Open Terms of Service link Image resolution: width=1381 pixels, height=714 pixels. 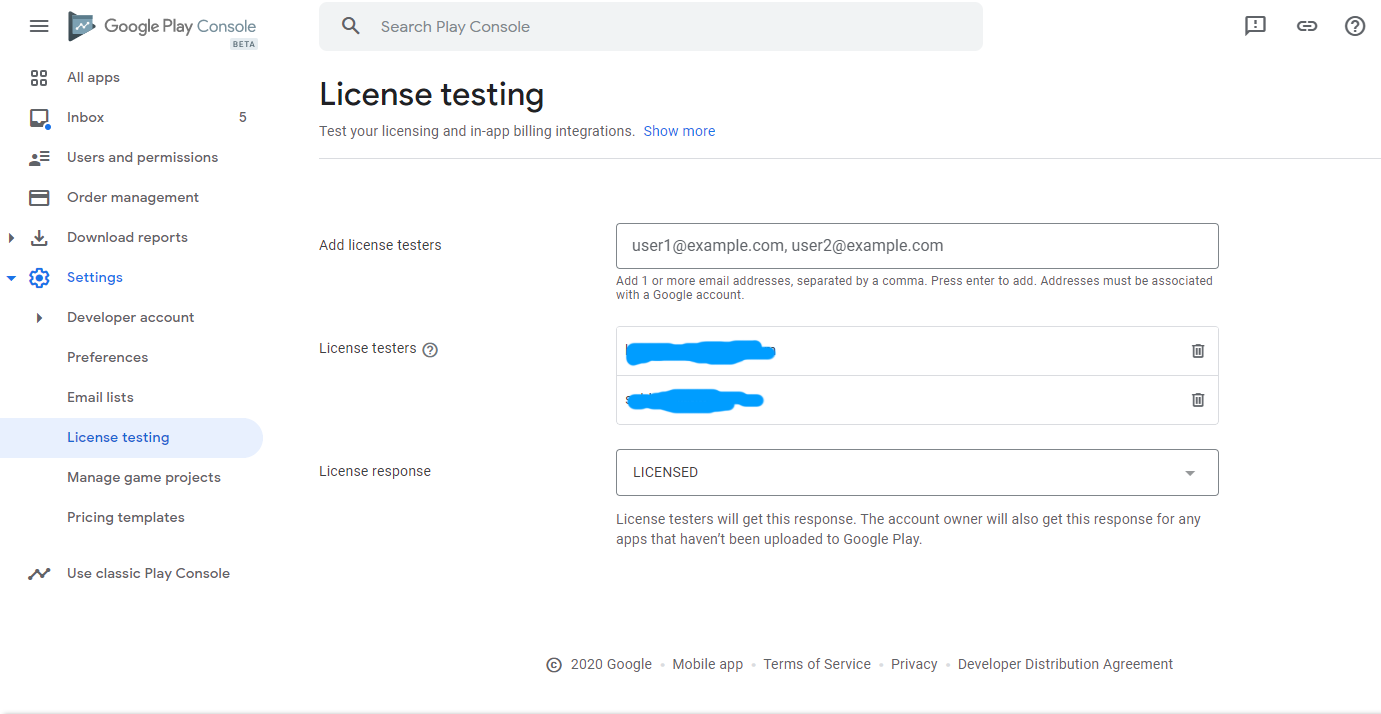coord(817,664)
